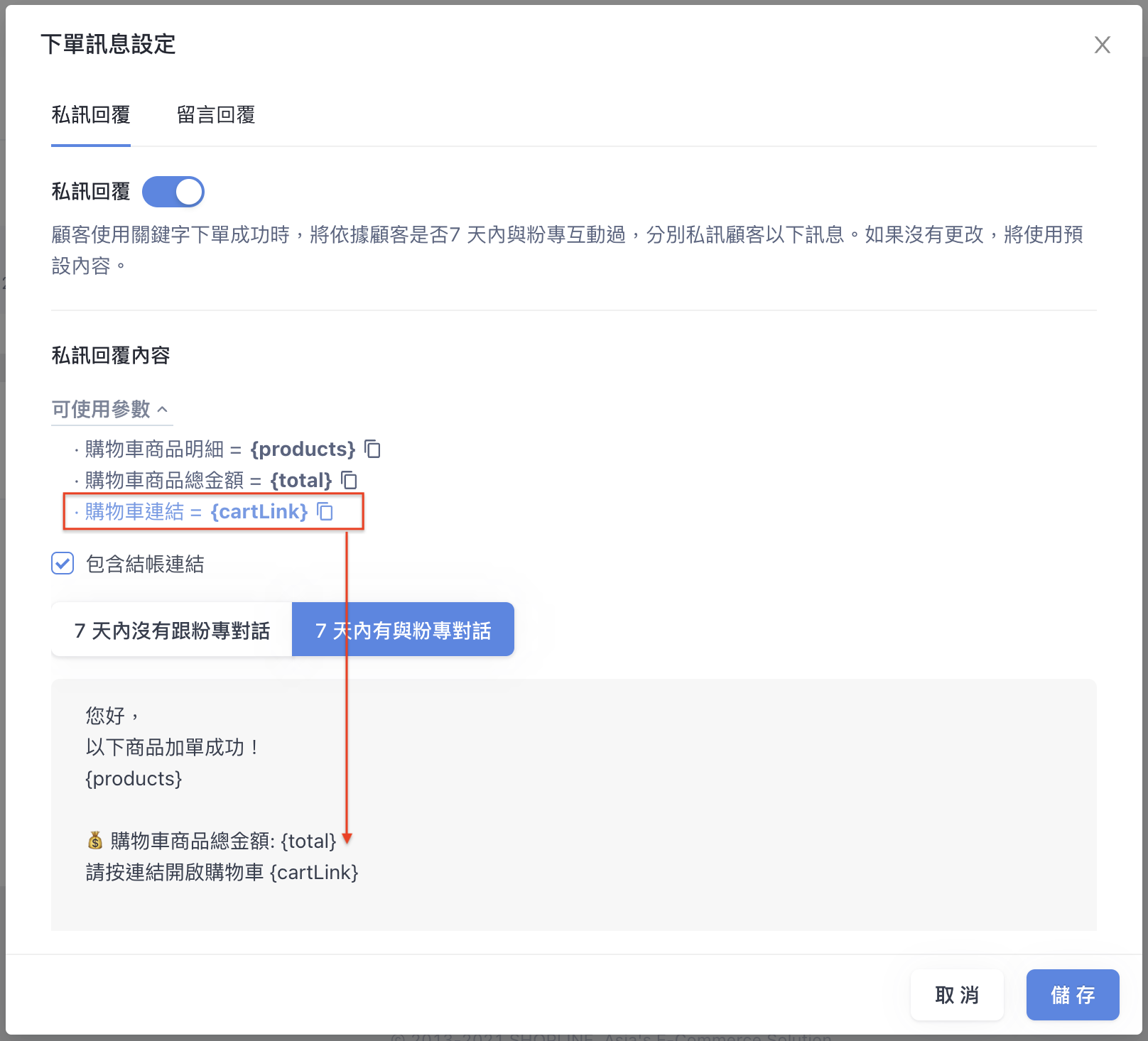Copy the {cartLink} parameter

tap(325, 511)
